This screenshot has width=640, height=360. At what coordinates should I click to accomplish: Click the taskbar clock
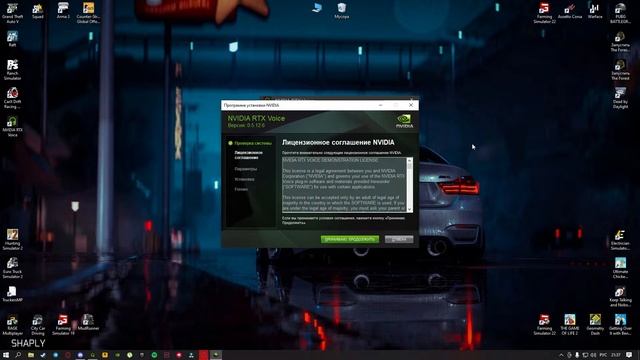point(616,355)
